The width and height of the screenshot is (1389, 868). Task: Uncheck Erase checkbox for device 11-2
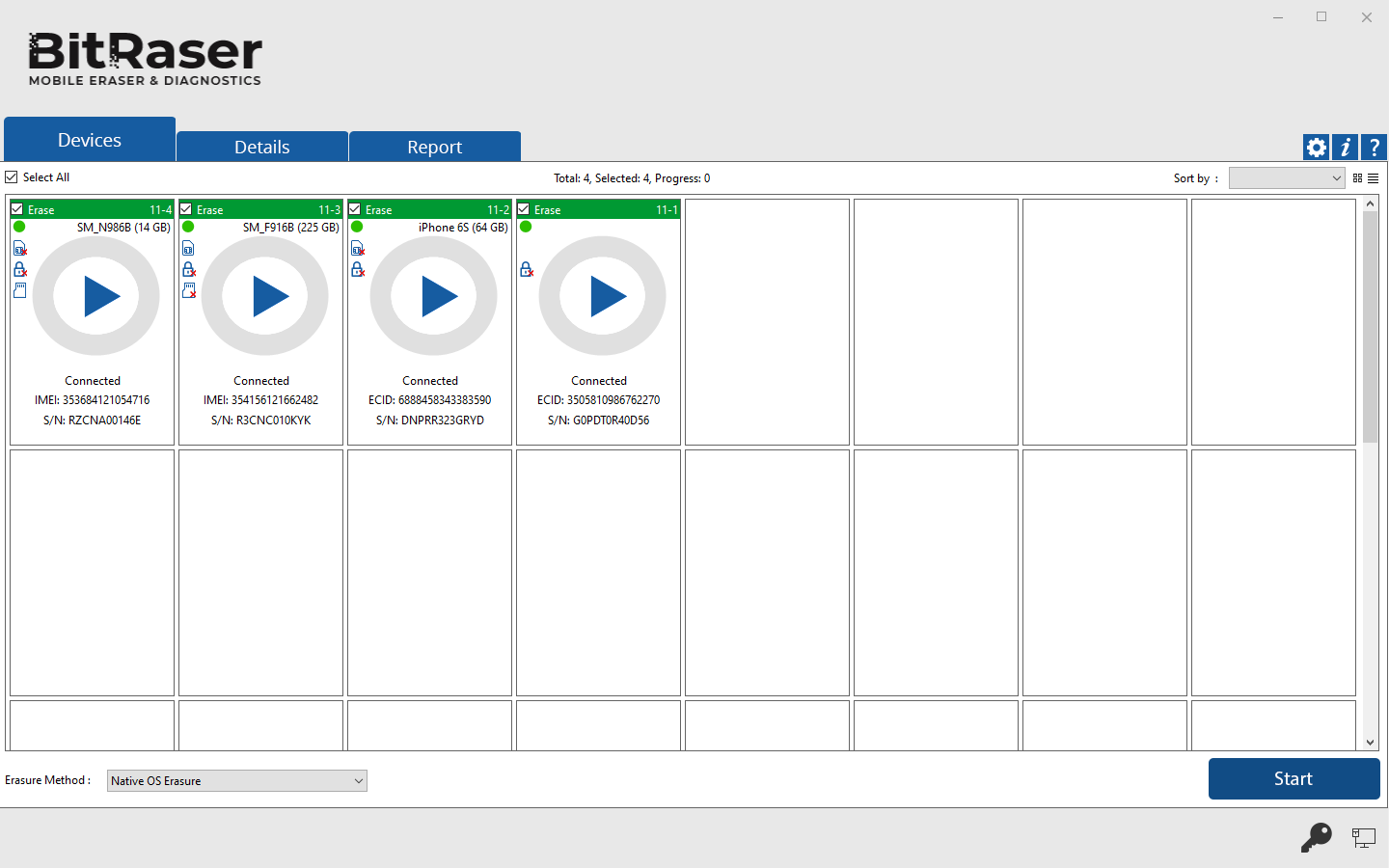[x=355, y=209]
